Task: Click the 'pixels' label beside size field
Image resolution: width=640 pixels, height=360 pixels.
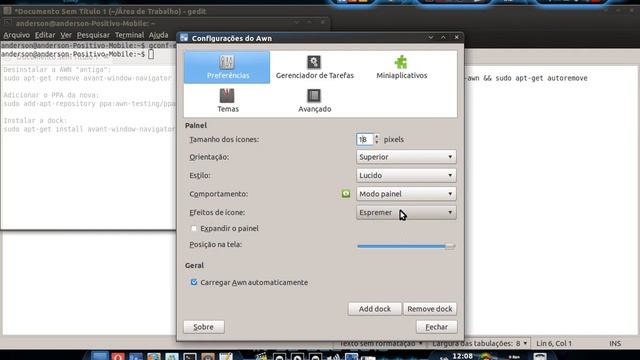Action: point(393,139)
